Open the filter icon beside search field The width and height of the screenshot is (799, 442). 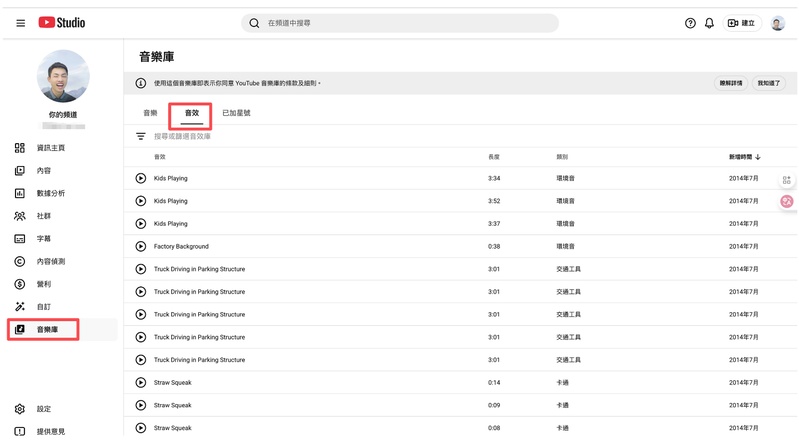[141, 136]
